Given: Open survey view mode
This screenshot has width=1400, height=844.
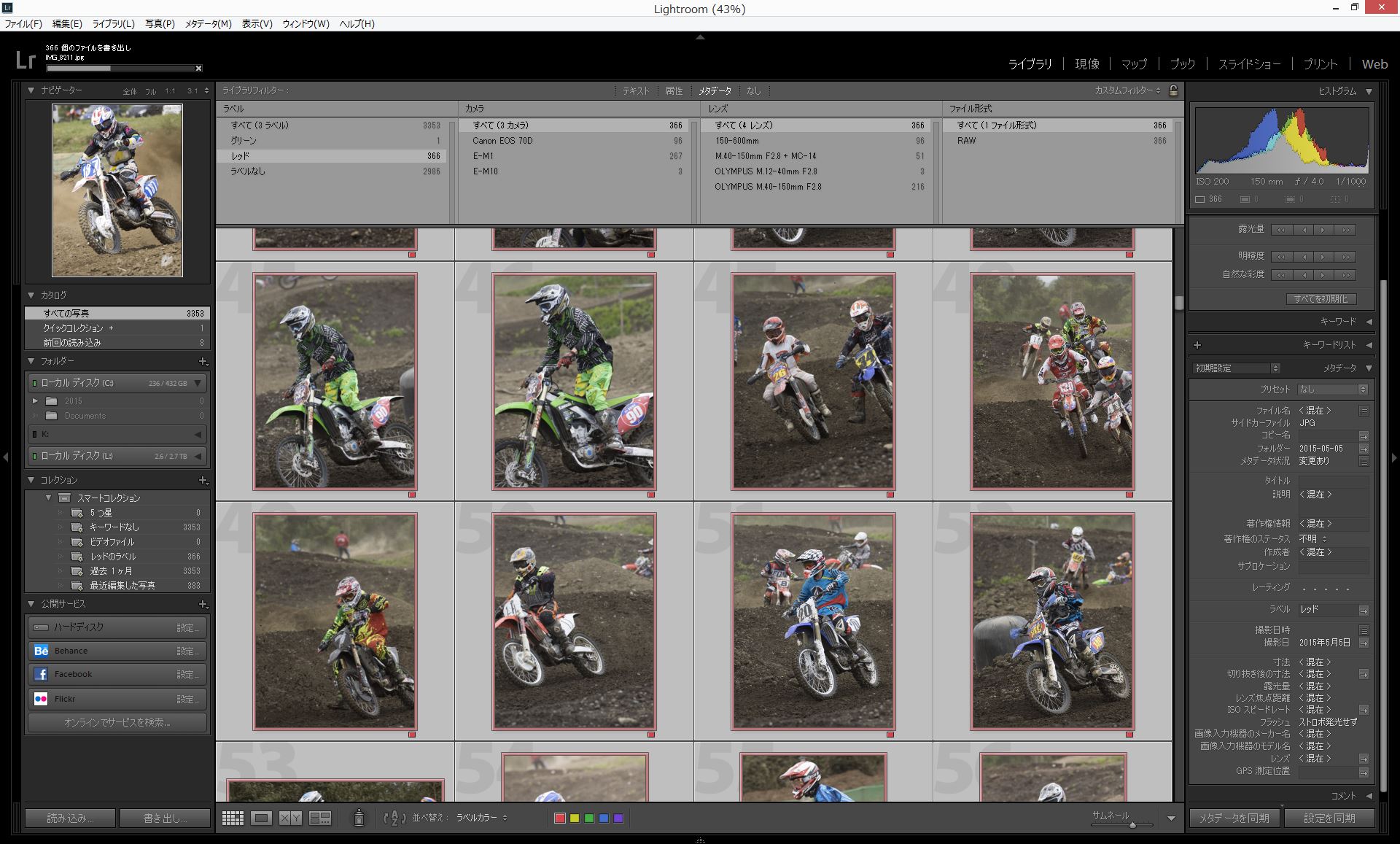Looking at the screenshot, I should click(x=320, y=818).
